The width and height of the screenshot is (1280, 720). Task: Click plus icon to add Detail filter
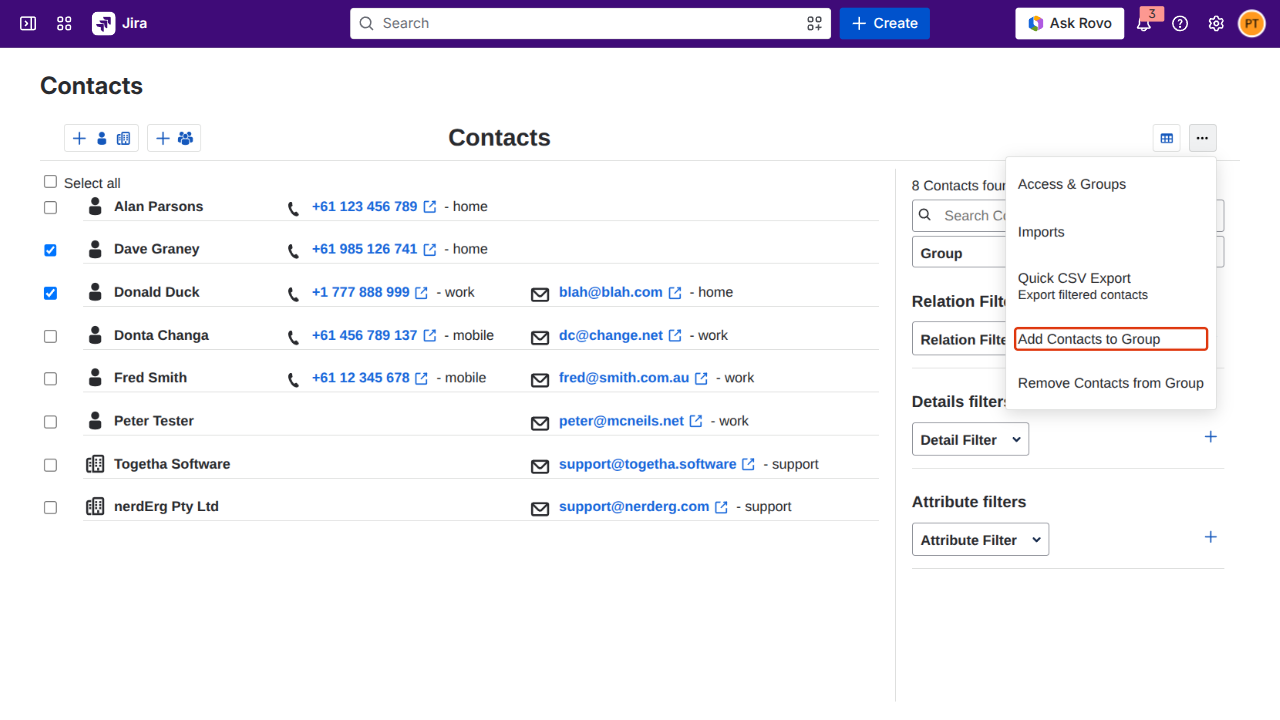(x=1210, y=437)
